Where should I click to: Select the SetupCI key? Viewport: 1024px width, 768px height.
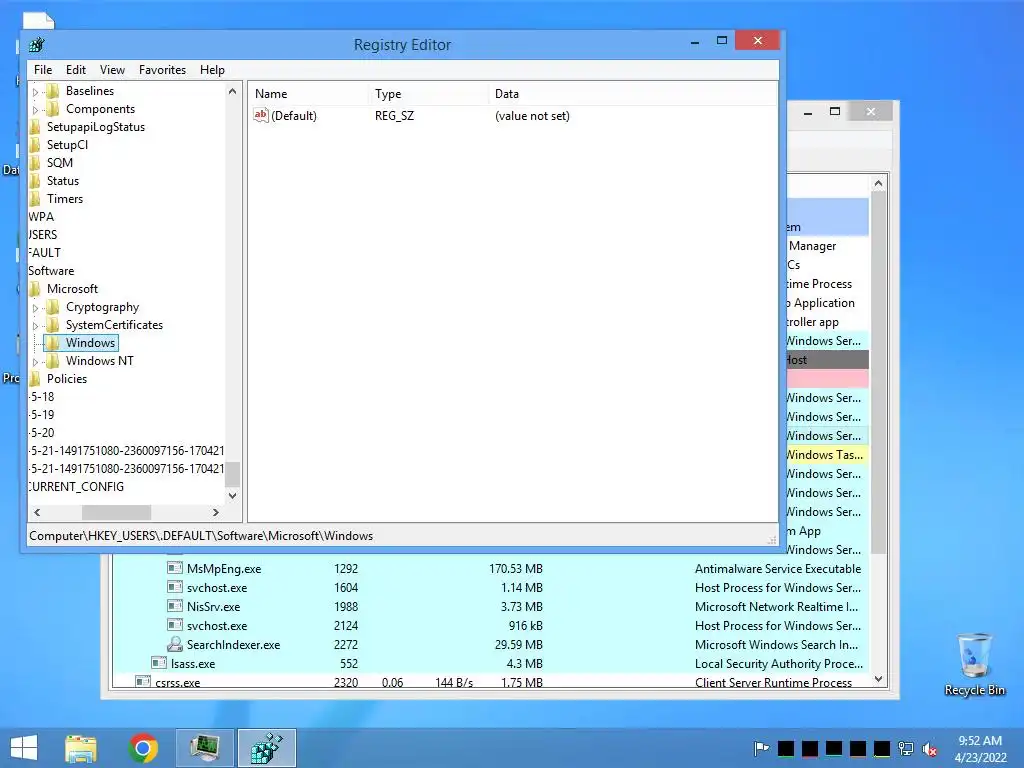pyautogui.click(x=67, y=145)
